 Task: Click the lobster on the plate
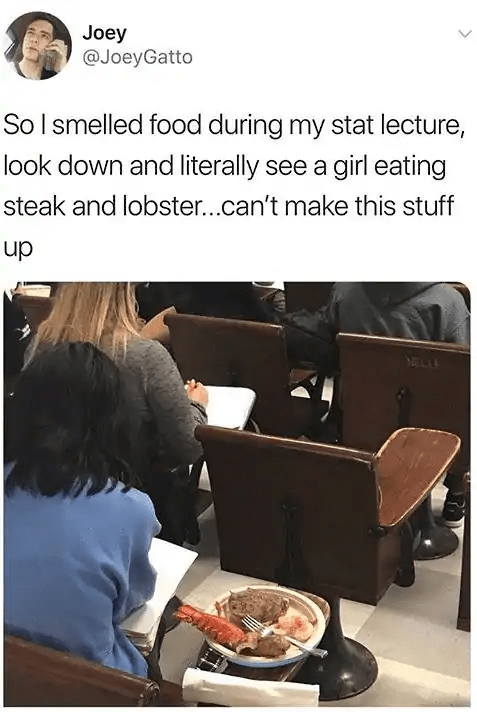(x=210, y=623)
